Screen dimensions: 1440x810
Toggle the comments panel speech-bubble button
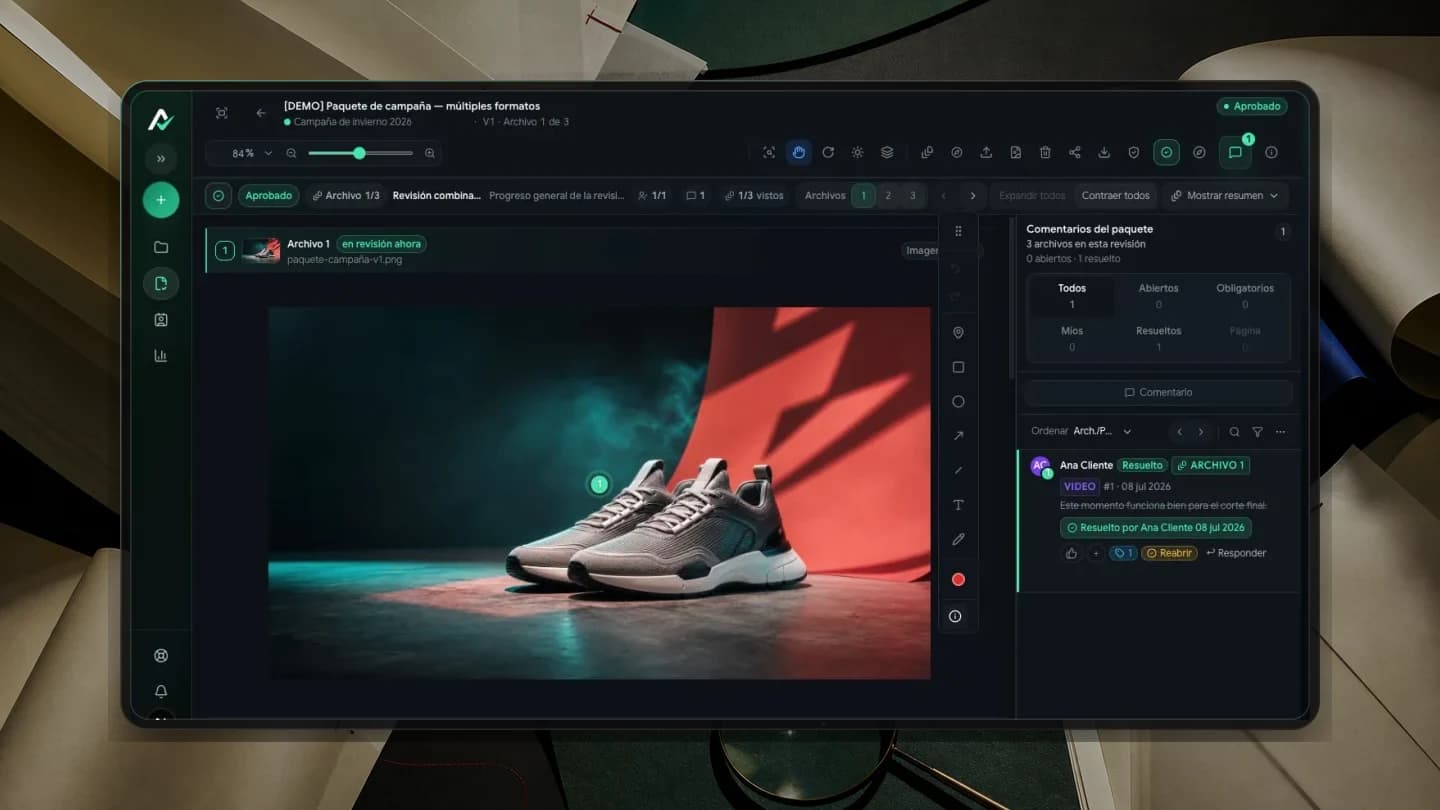[1235, 153]
